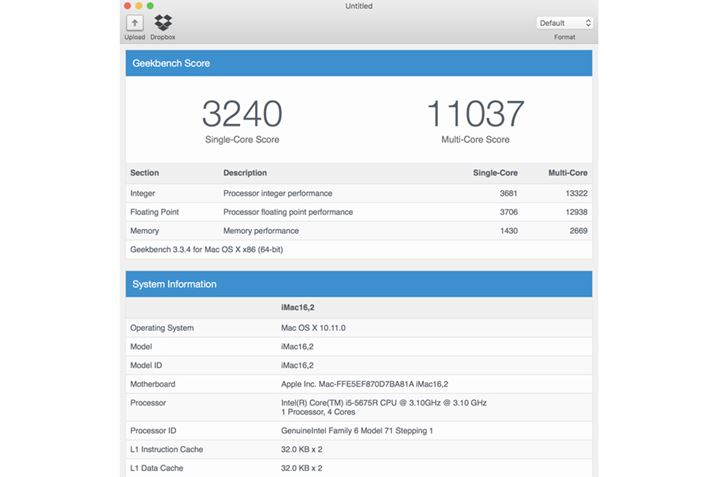Image resolution: width=715 pixels, height=477 pixels.
Task: Select the Integer performance row
Action: click(358, 193)
